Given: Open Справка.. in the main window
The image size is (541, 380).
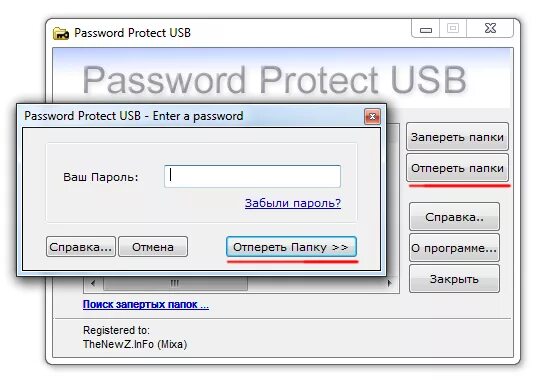Looking at the screenshot, I should pyautogui.click(x=454, y=217).
